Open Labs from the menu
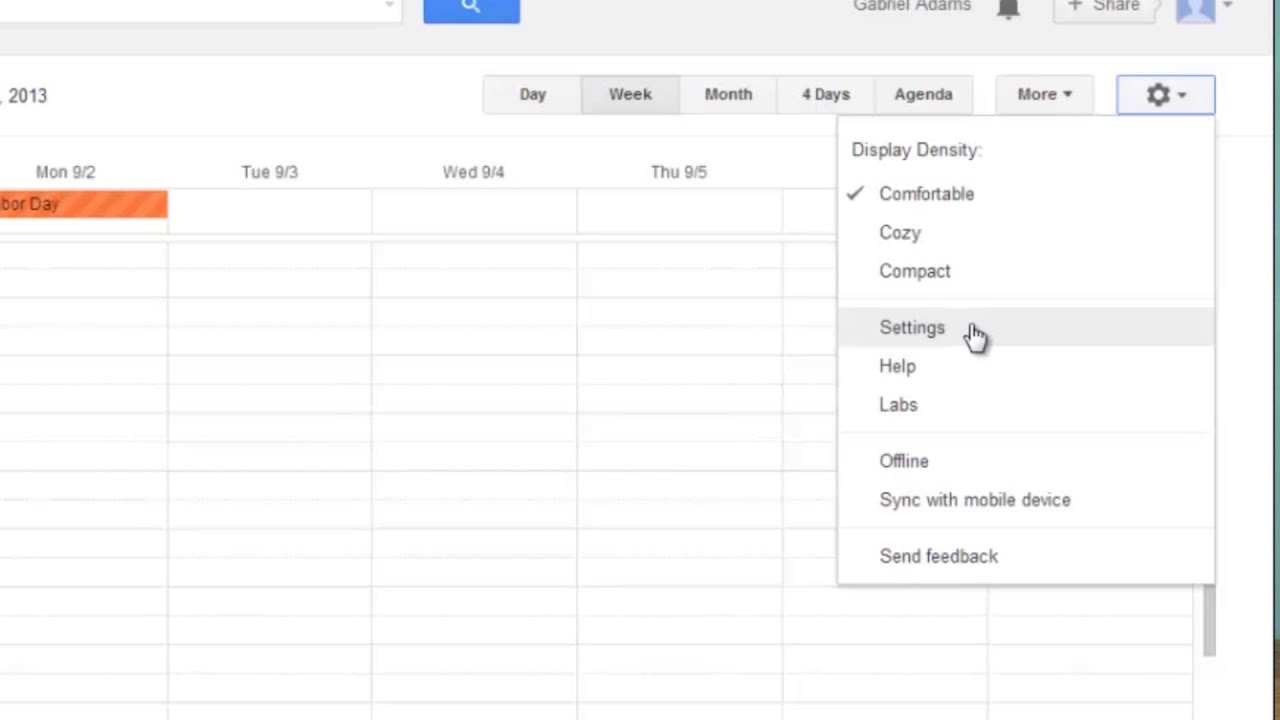1280x720 pixels. pyautogui.click(x=898, y=405)
